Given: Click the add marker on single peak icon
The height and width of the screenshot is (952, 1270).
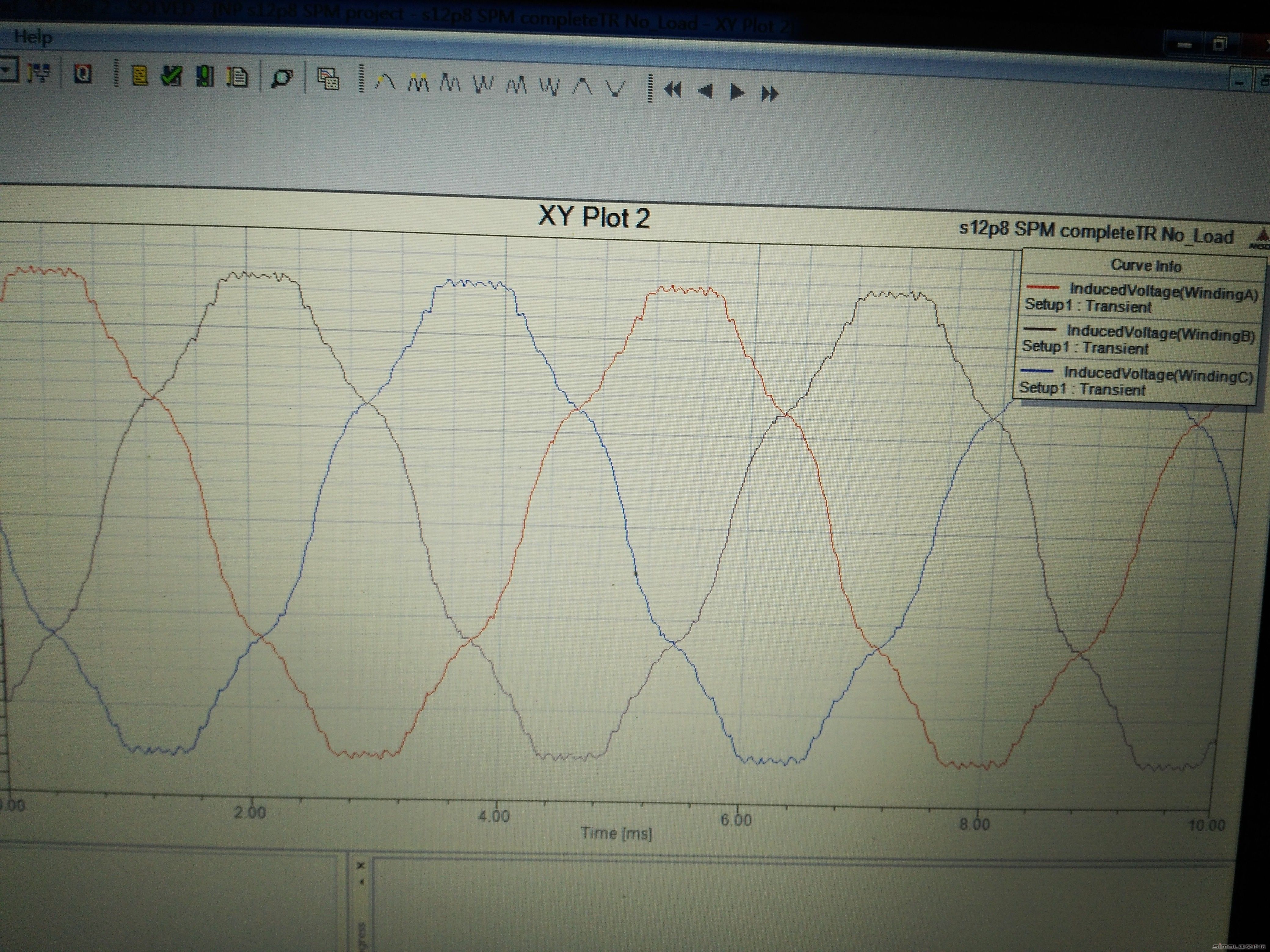Looking at the screenshot, I should pos(385,82).
